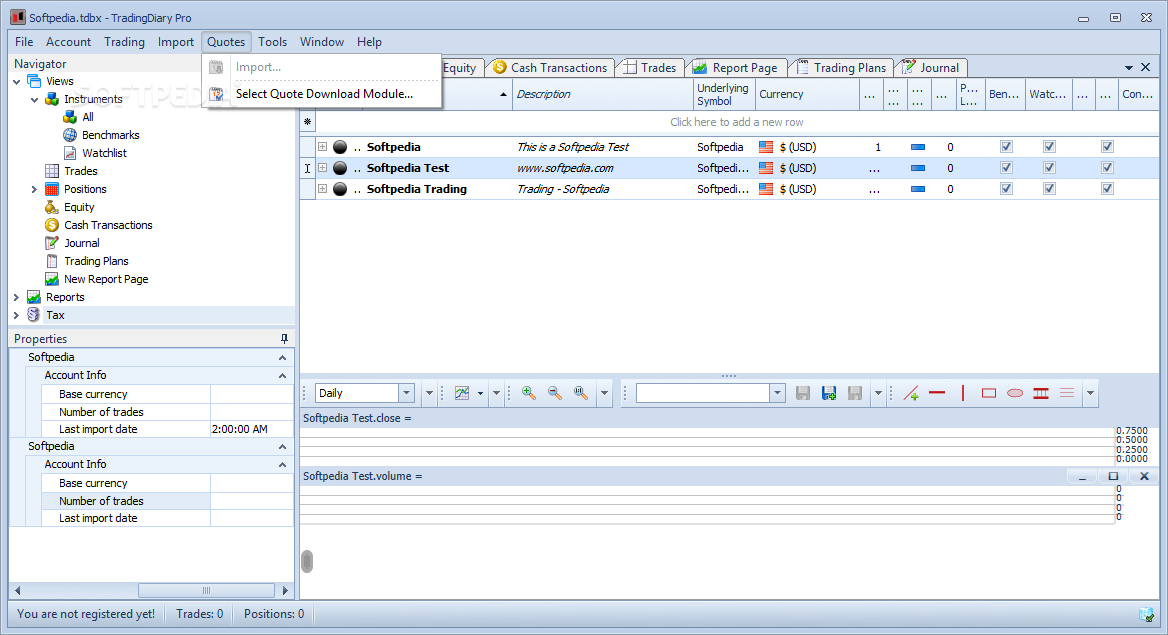The width and height of the screenshot is (1168, 635).
Task: Open Cash Transactions in the Navigator
Action: tap(108, 225)
